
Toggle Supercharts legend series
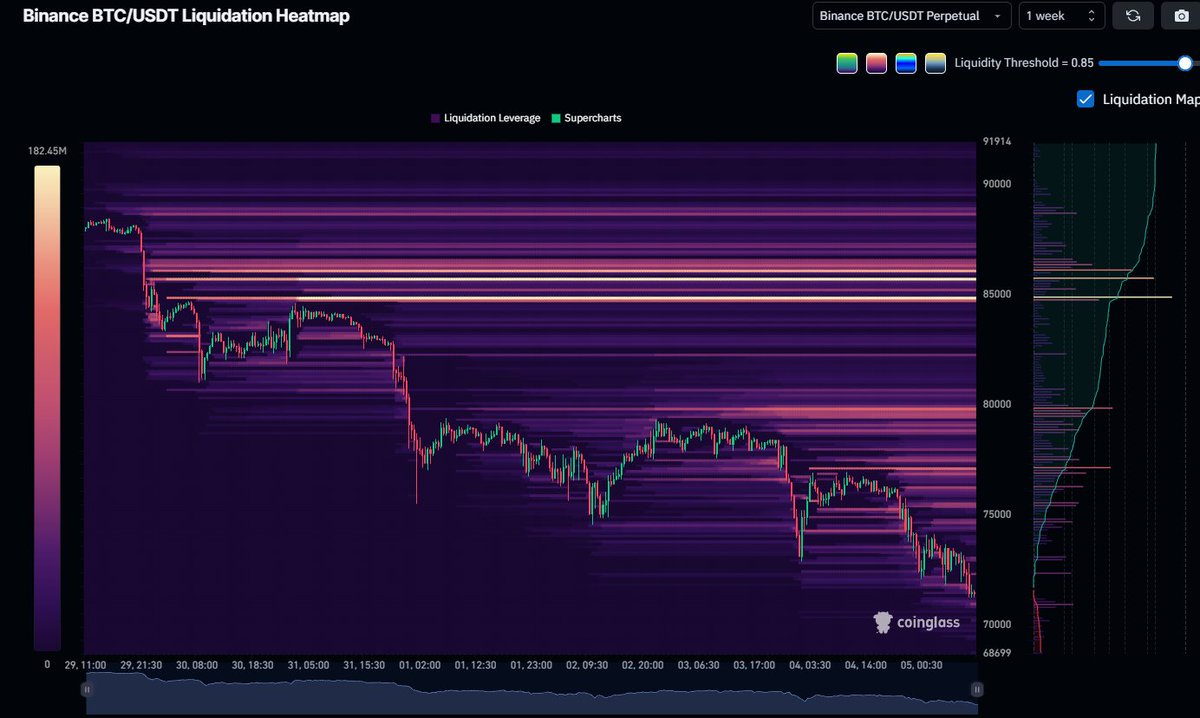(585, 118)
